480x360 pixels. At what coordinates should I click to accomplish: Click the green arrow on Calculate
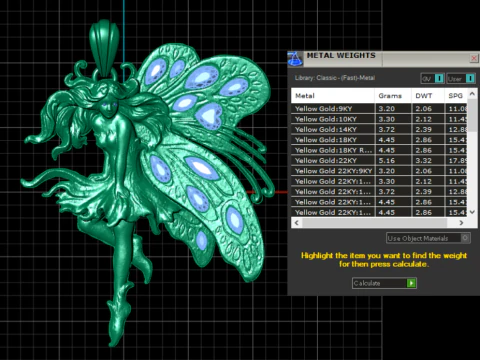click(411, 283)
